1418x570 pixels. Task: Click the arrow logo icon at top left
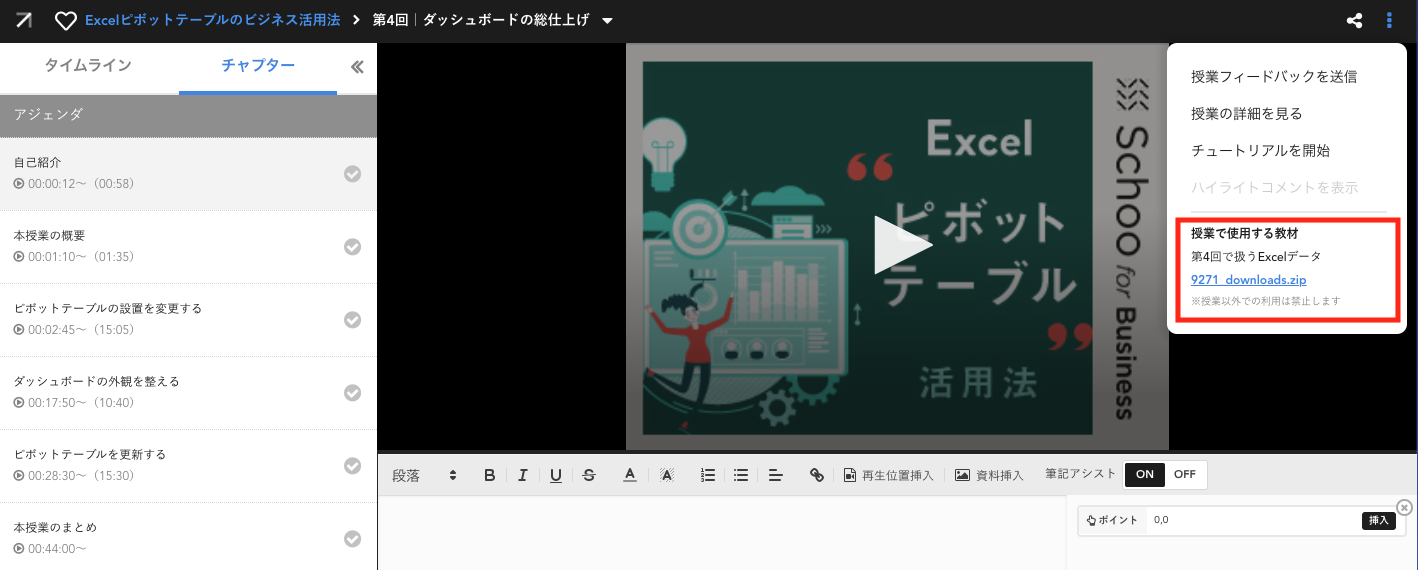tap(24, 20)
